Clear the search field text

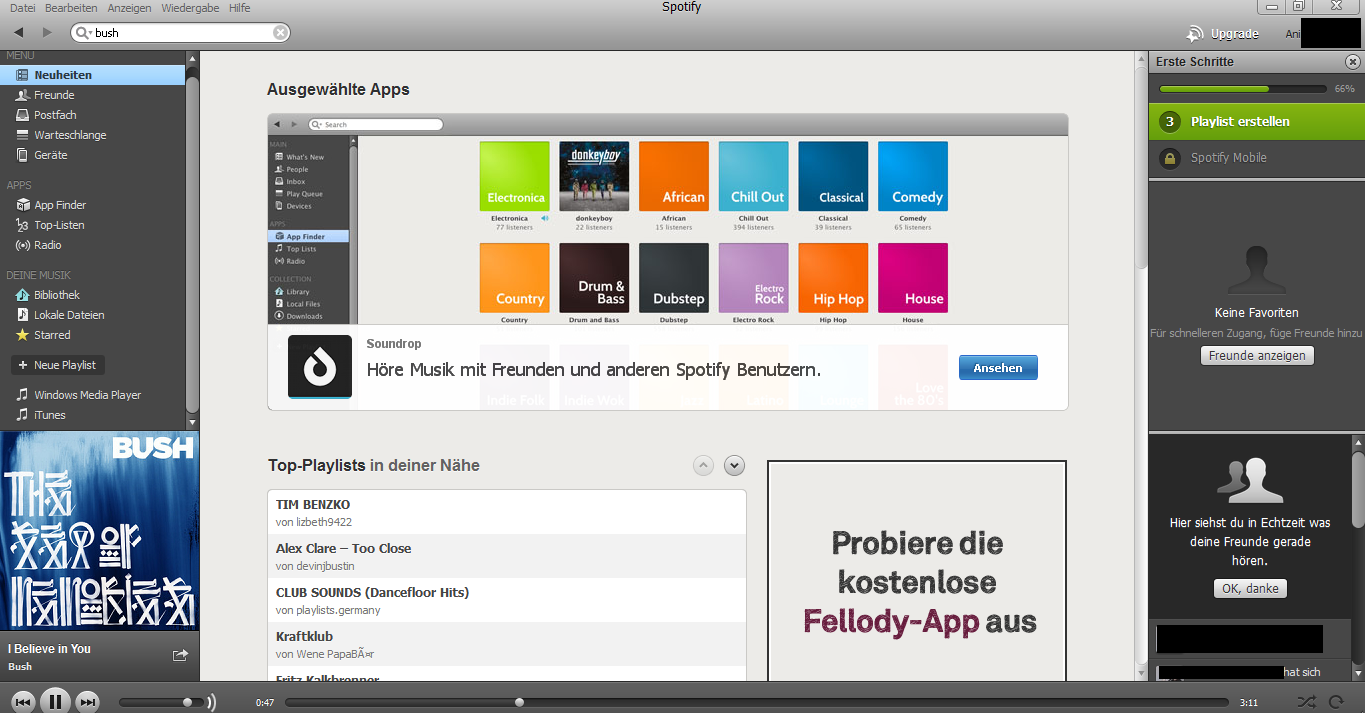pyautogui.click(x=281, y=33)
